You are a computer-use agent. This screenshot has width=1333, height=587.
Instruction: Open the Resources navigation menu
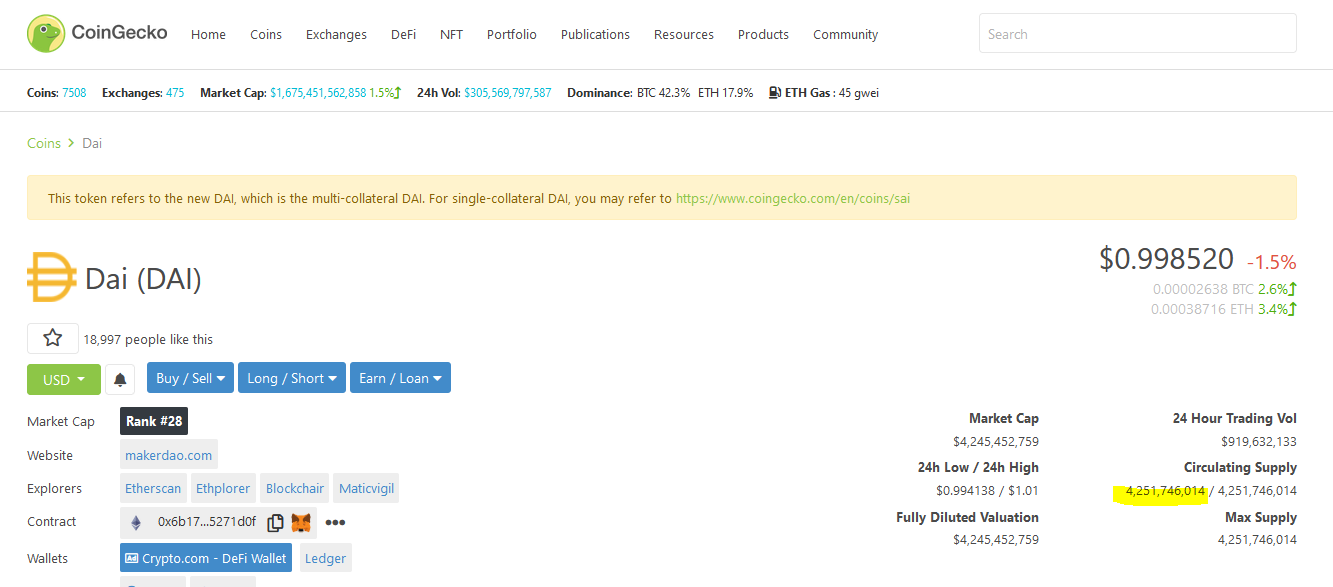[684, 34]
